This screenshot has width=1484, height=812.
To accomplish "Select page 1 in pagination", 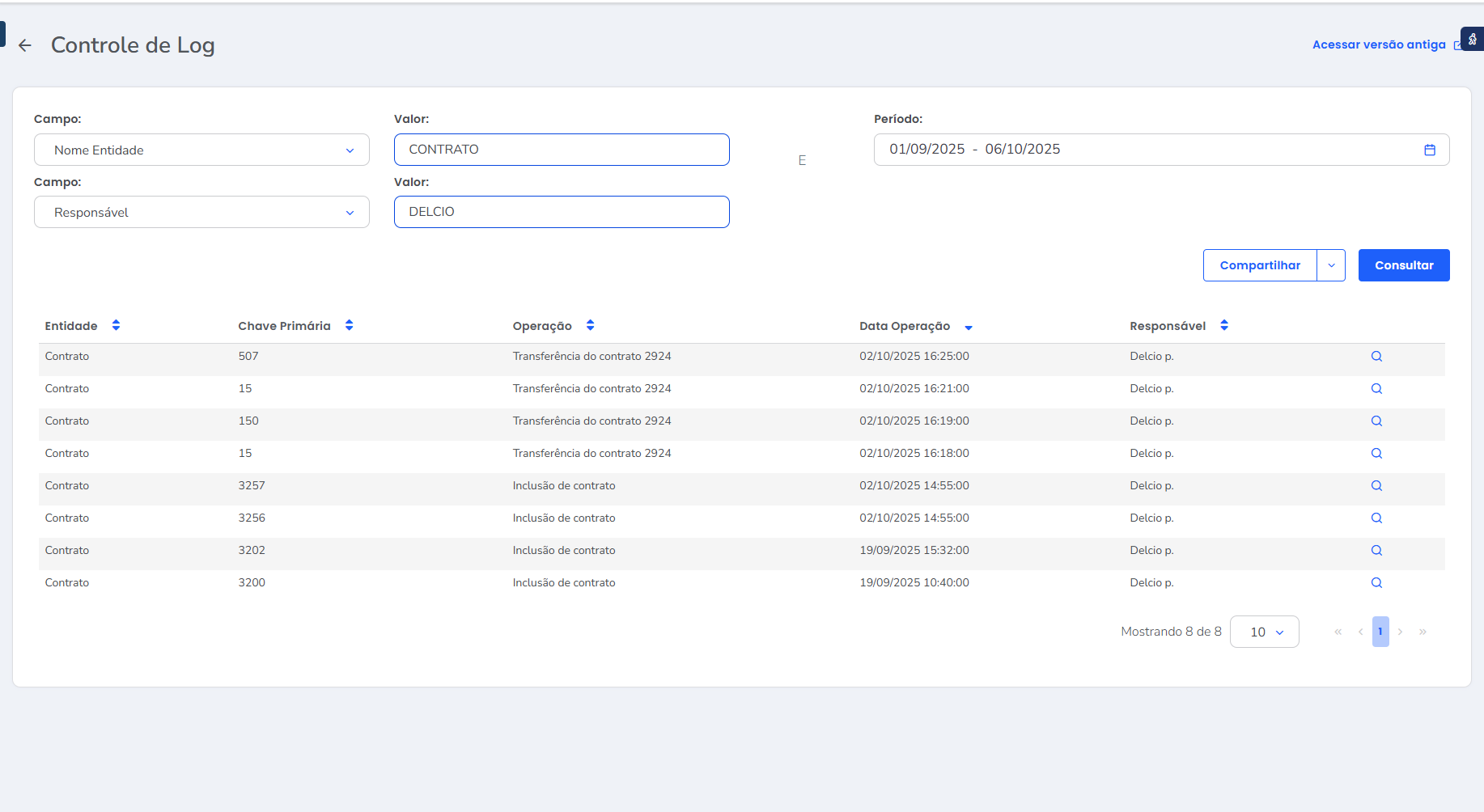I will [1380, 632].
